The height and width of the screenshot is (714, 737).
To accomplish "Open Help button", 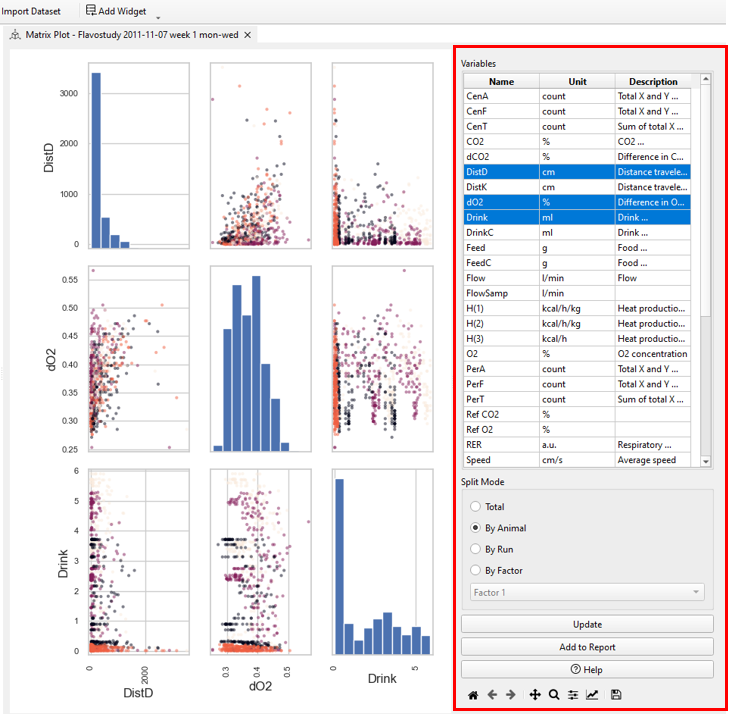I will (x=587, y=669).
